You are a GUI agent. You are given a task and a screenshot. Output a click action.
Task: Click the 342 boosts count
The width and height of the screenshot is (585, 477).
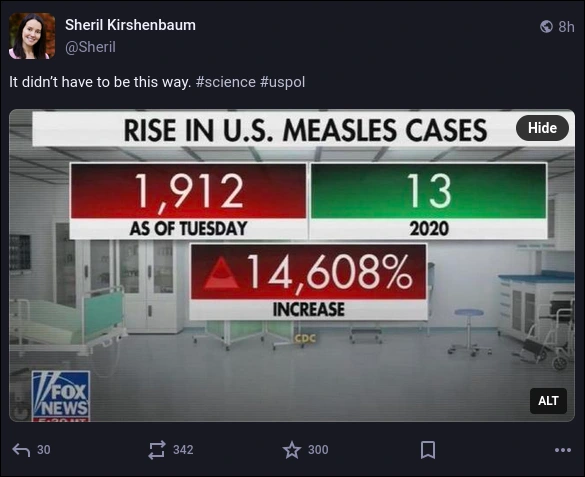pyautogui.click(x=183, y=450)
